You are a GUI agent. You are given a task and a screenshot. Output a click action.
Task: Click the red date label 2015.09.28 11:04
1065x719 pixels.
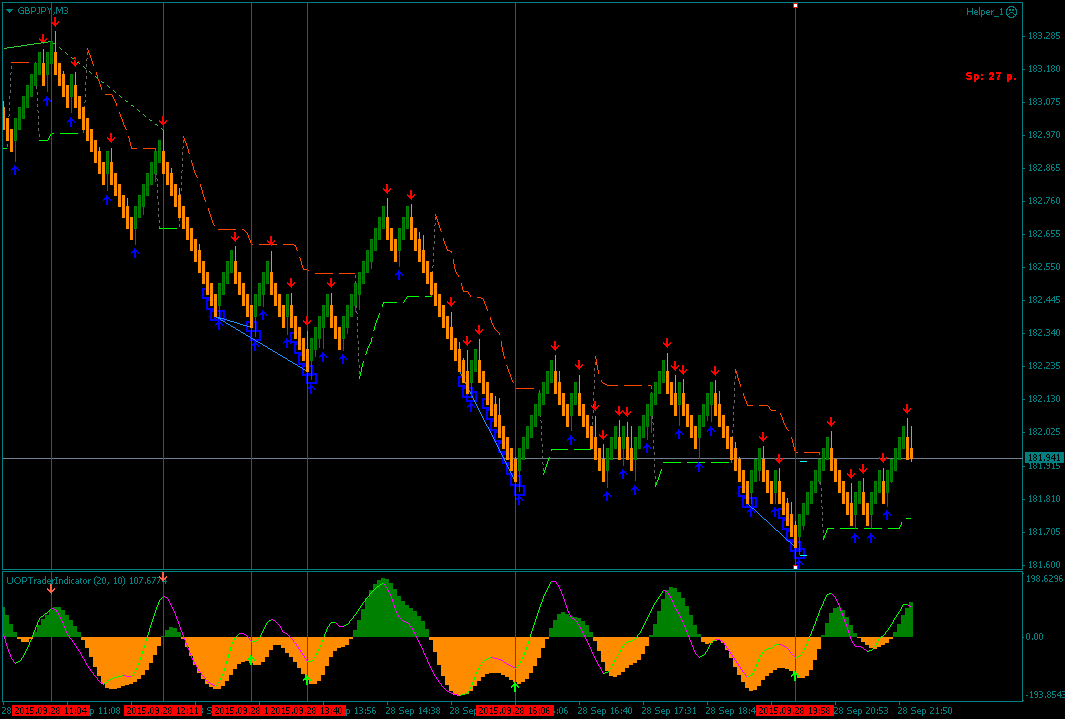(x=51, y=710)
